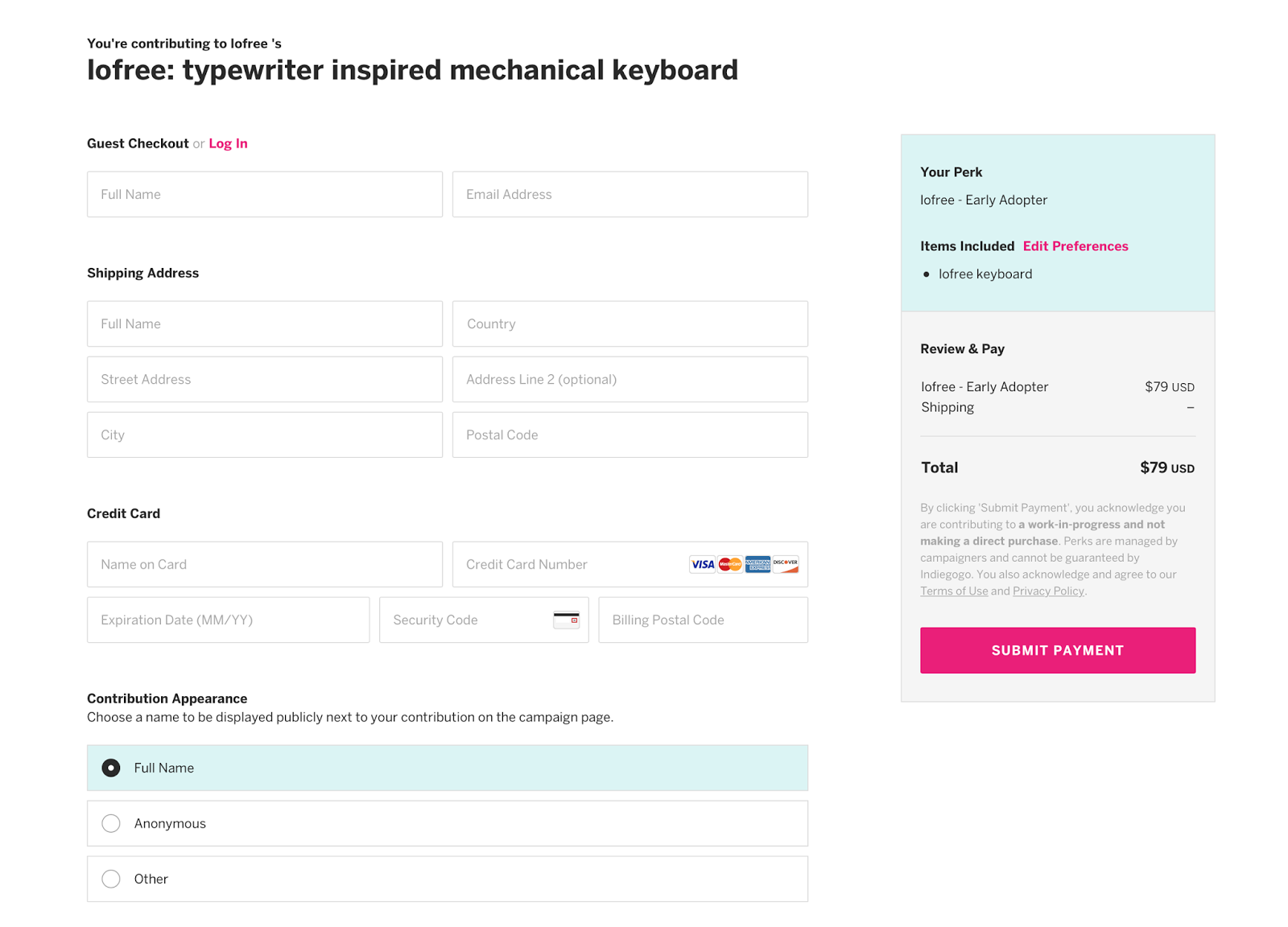1288x927 pixels.
Task: Choose the Anonymous contribution appearance
Action: 111,823
